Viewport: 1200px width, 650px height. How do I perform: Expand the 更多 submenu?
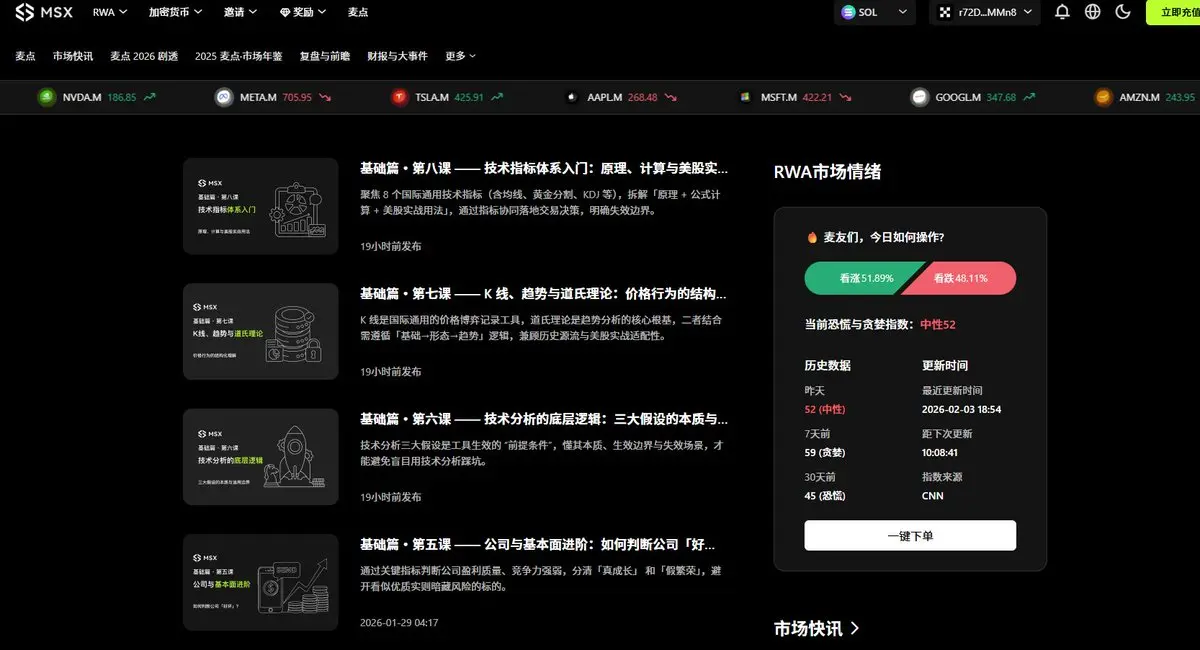460,56
